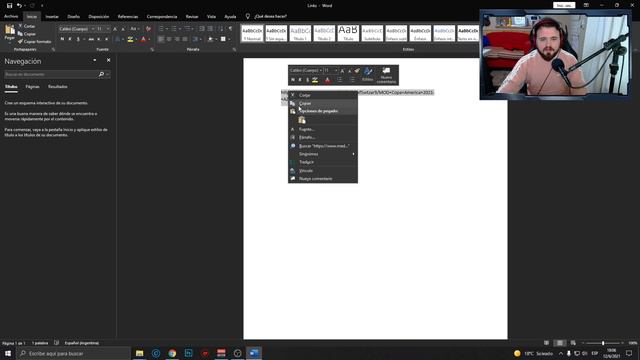Viewport: 640px width, 360px height.
Task: Adjust the zoom slider in status bar
Action: (603, 343)
